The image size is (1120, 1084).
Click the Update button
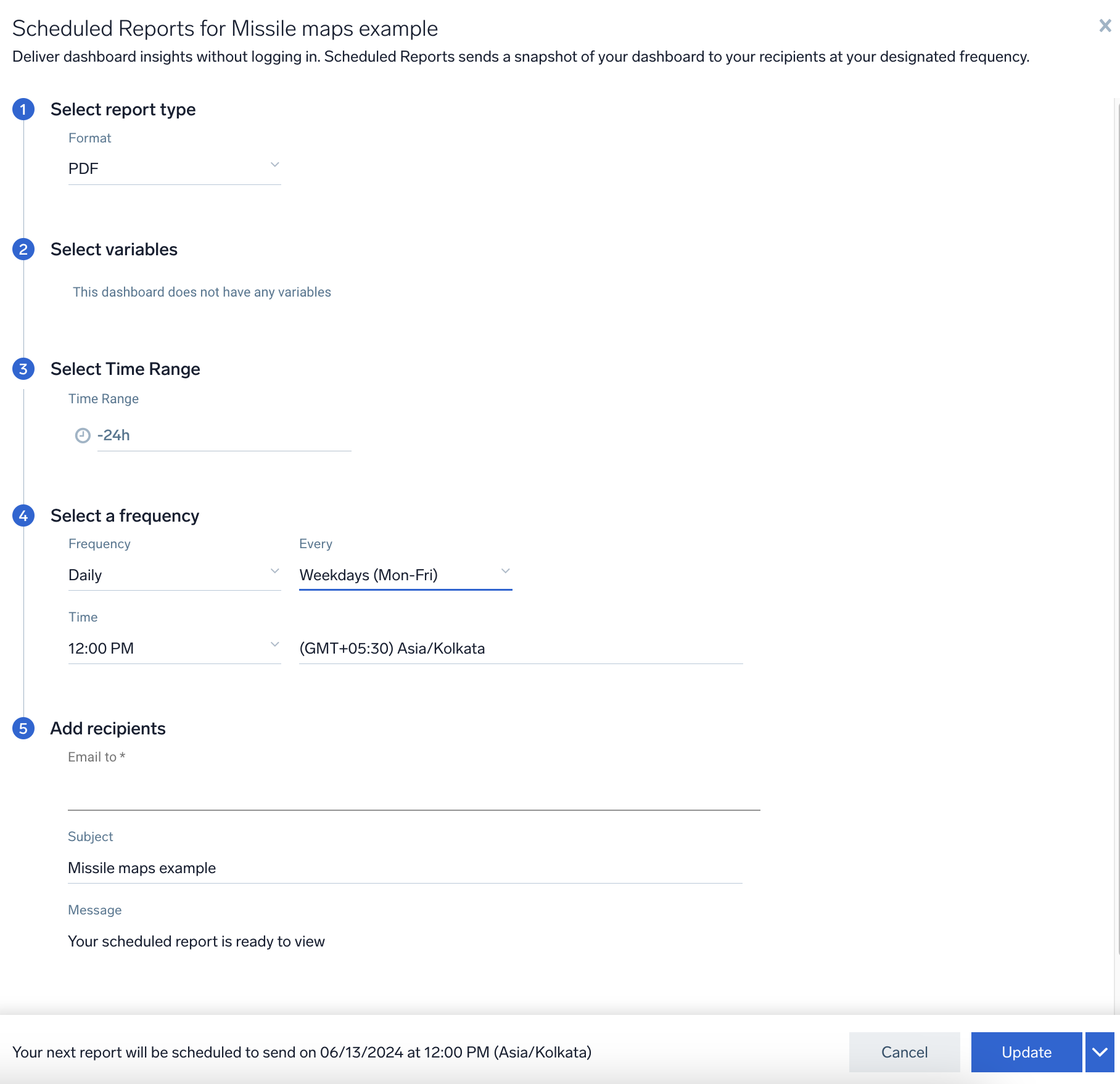click(1026, 1052)
